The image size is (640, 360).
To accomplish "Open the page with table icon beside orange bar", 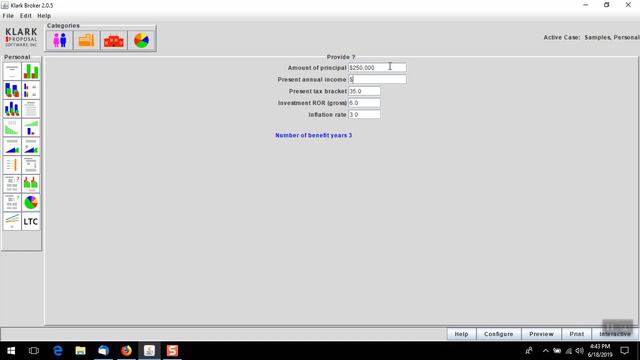I will pos(31,165).
